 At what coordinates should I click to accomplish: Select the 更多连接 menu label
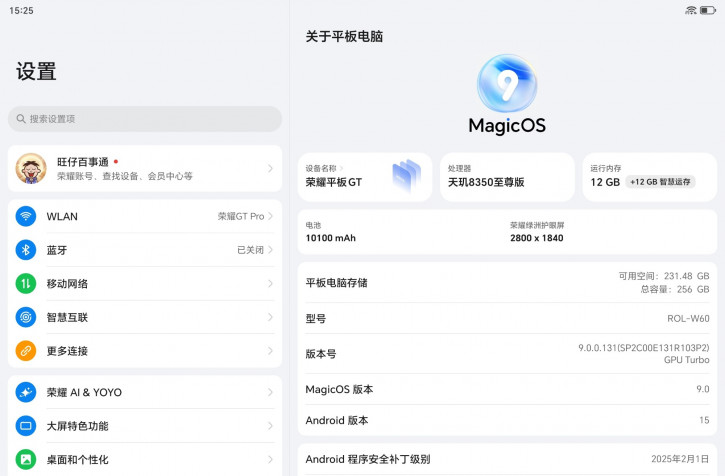[67, 351]
